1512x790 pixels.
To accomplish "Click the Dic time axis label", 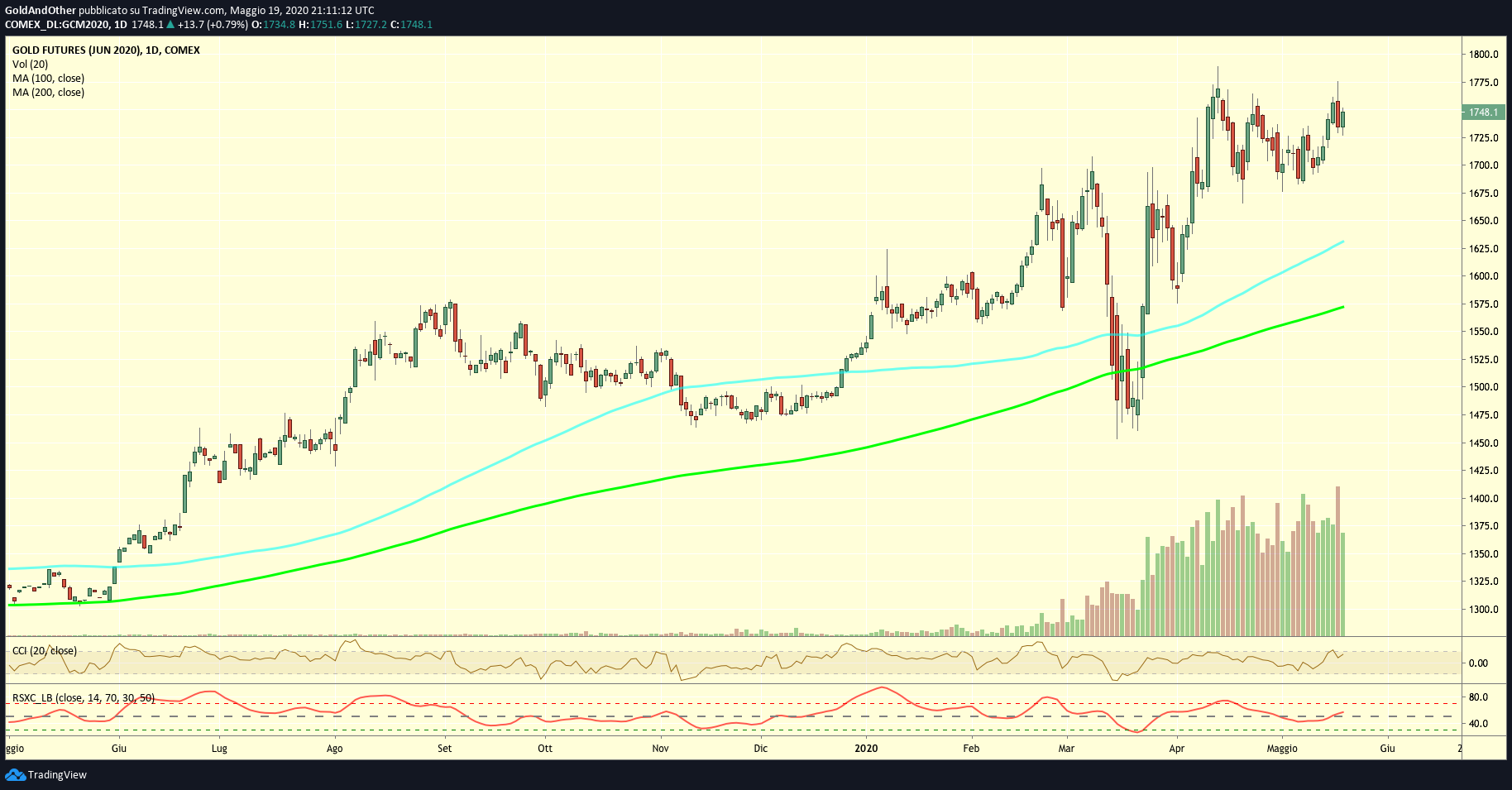I will (761, 749).
